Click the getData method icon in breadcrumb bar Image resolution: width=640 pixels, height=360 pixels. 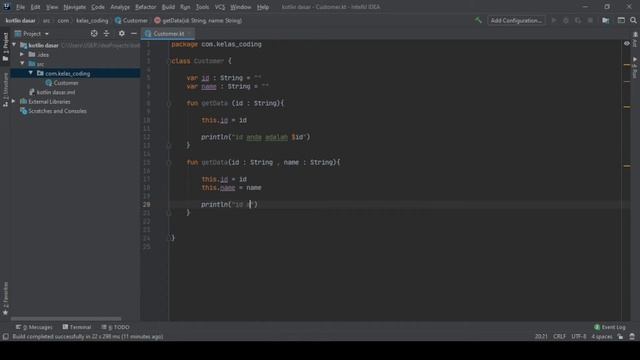(x=157, y=20)
